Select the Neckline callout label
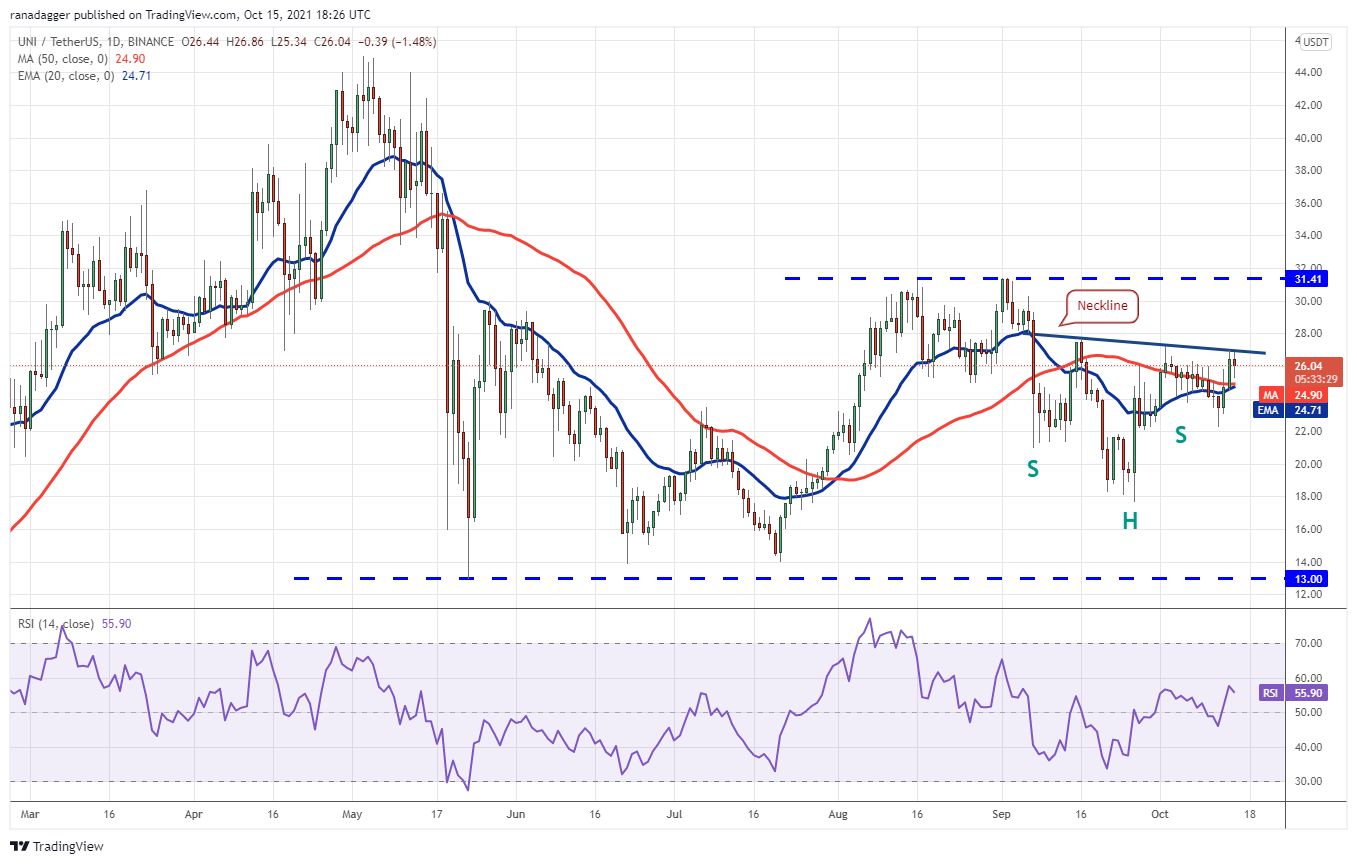The image size is (1357, 864). click(1101, 308)
